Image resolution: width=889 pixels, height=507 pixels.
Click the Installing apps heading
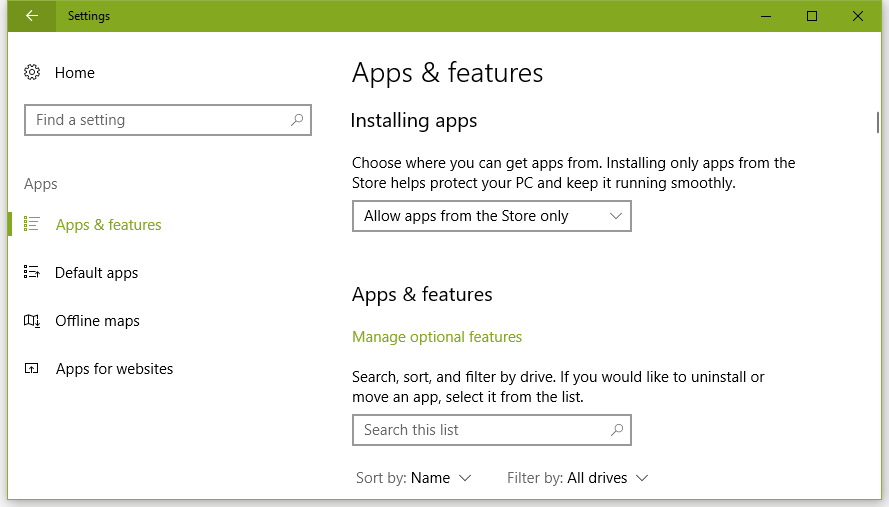pyautogui.click(x=414, y=121)
